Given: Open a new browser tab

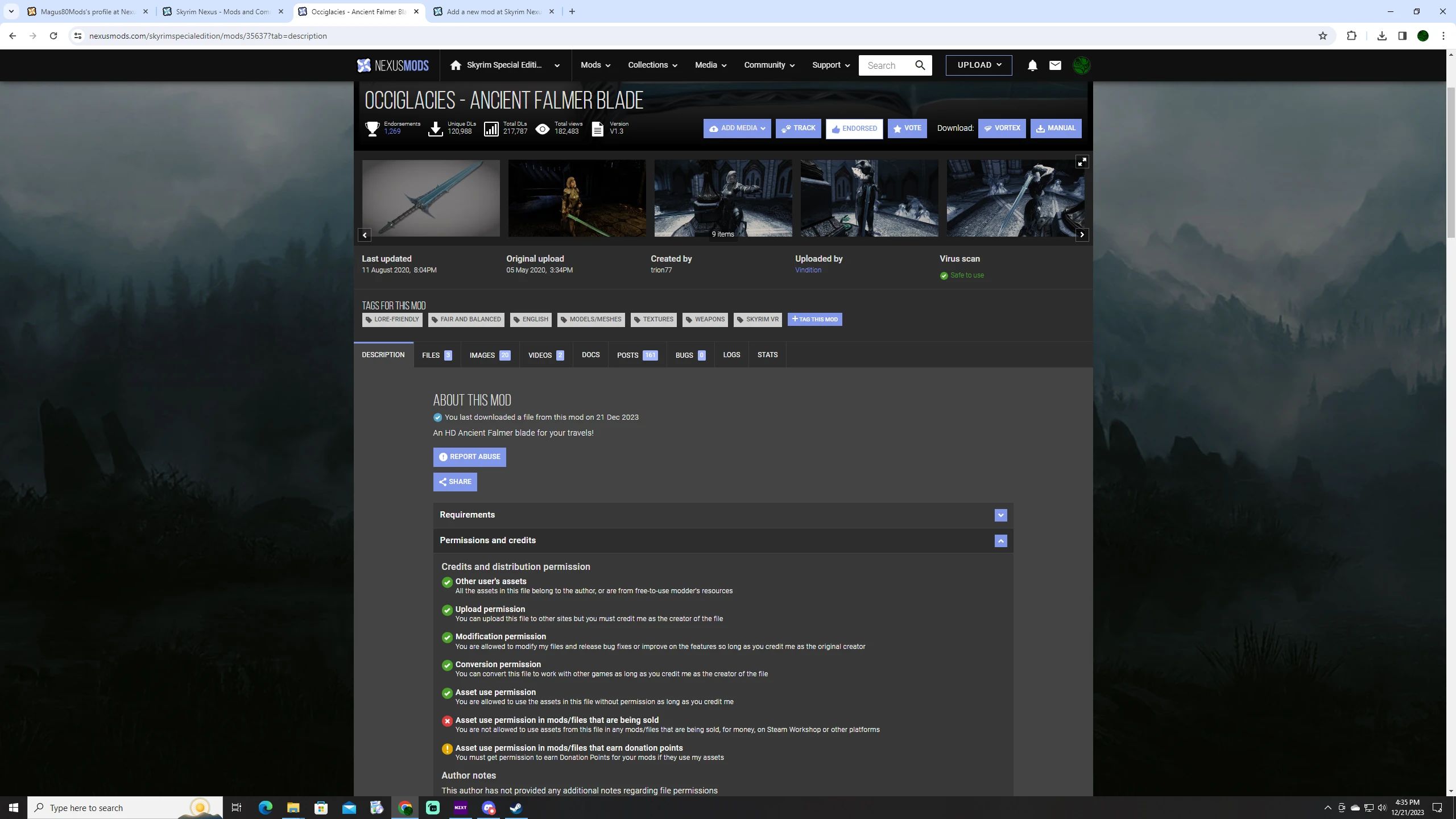Looking at the screenshot, I should click(x=572, y=11).
